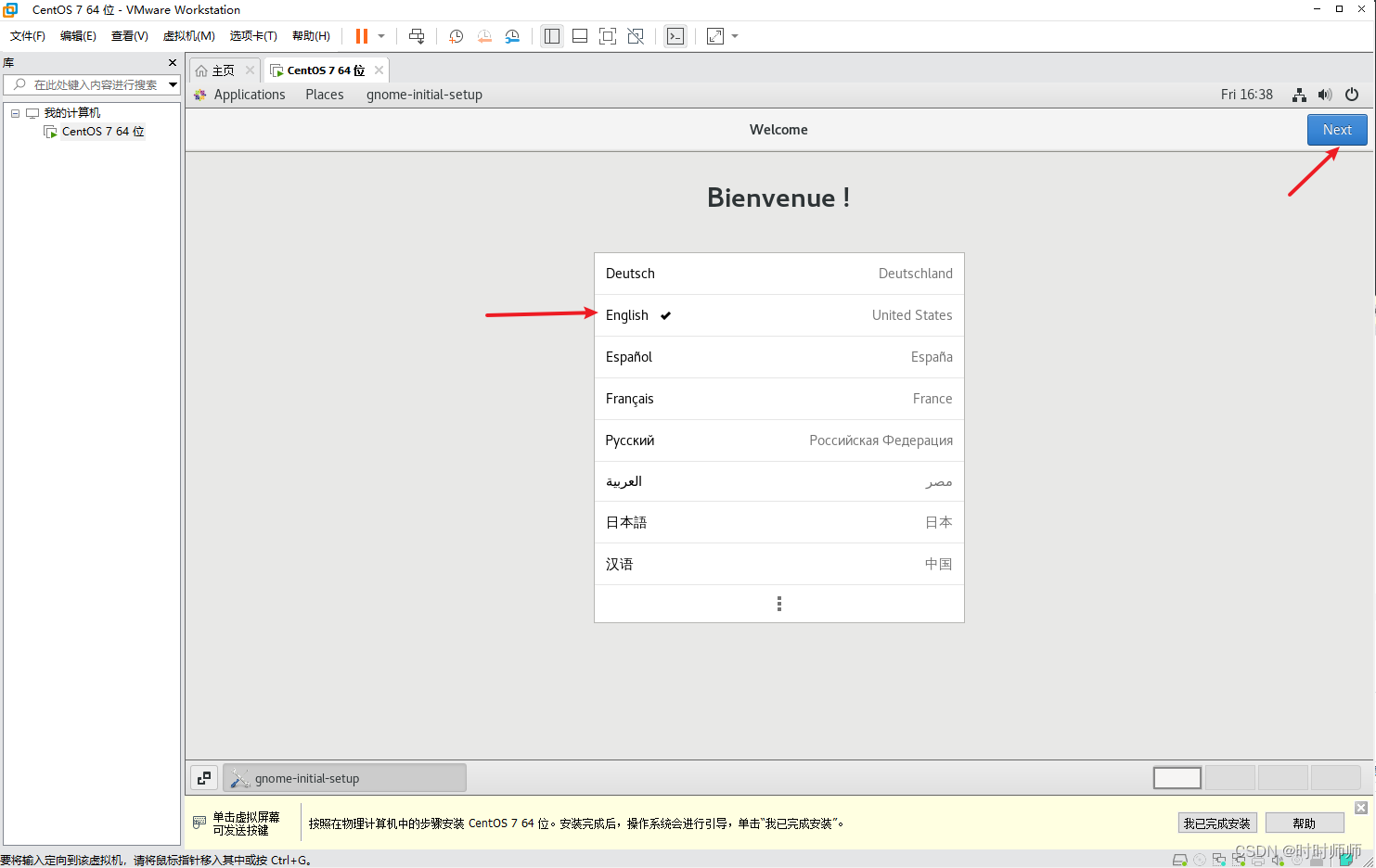Image resolution: width=1376 pixels, height=868 pixels.
Task: Open the console view icon
Action: 675,36
